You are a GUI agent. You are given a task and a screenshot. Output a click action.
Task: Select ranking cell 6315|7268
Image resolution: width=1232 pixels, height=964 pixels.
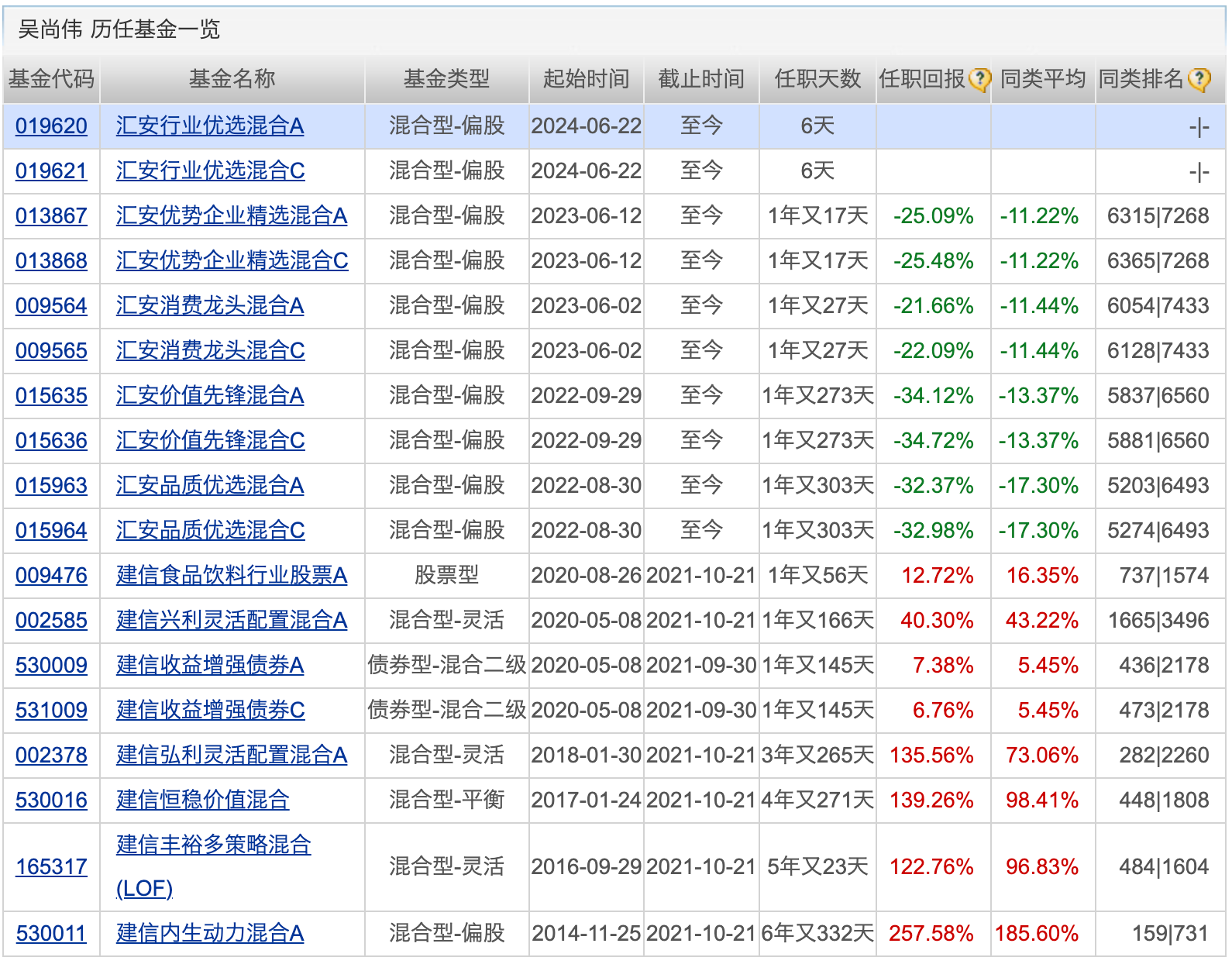pos(1158,215)
